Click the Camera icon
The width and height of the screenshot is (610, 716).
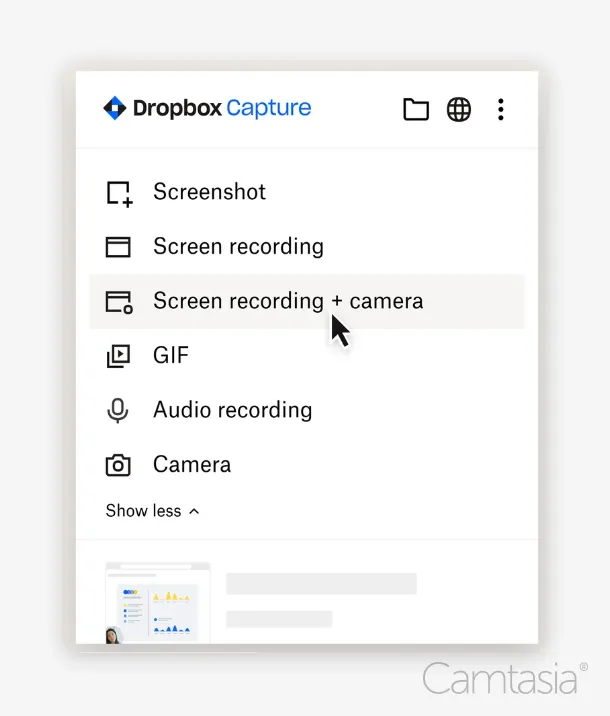118,465
